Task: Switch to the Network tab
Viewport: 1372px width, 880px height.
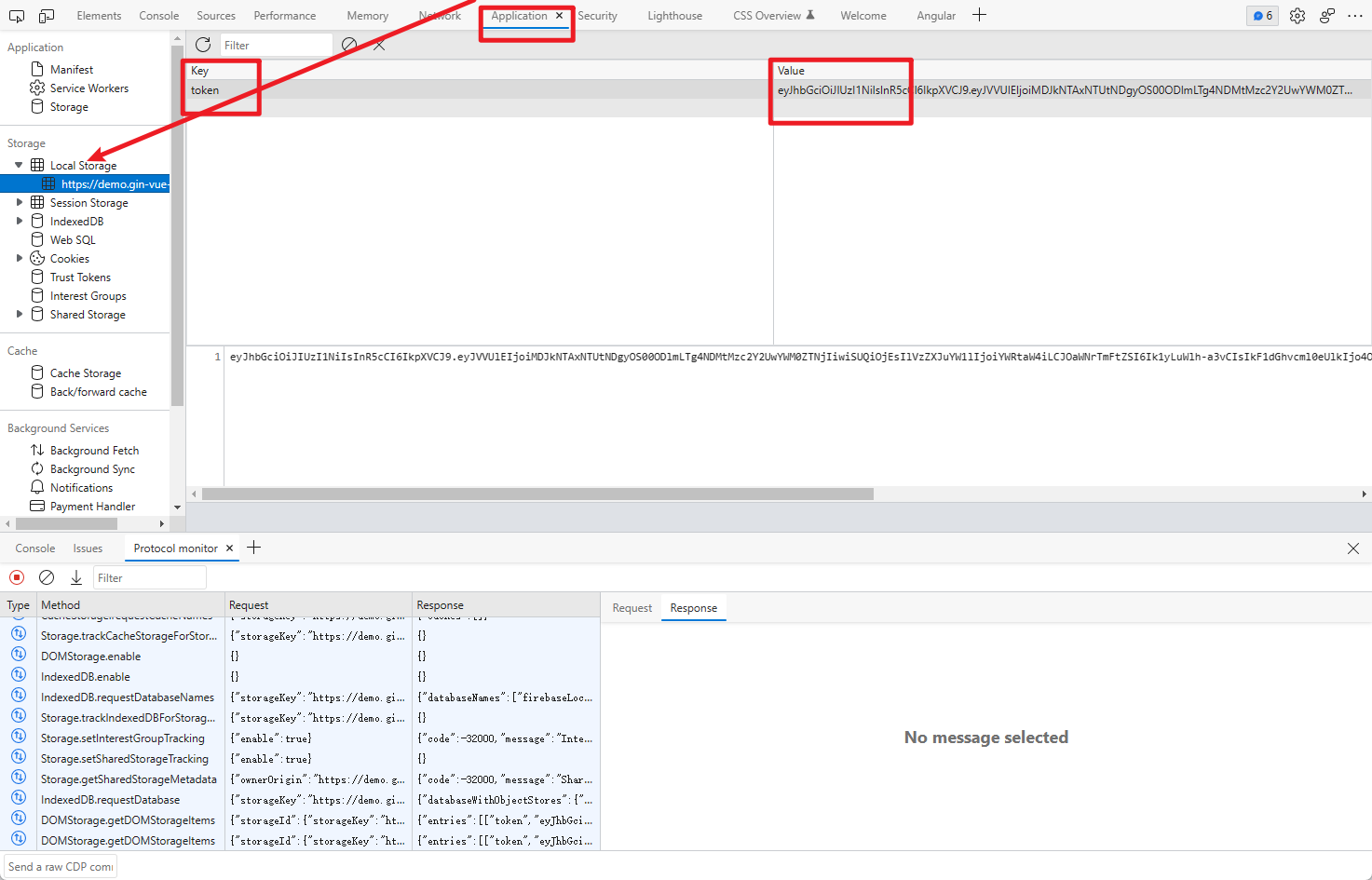Action: 440,16
